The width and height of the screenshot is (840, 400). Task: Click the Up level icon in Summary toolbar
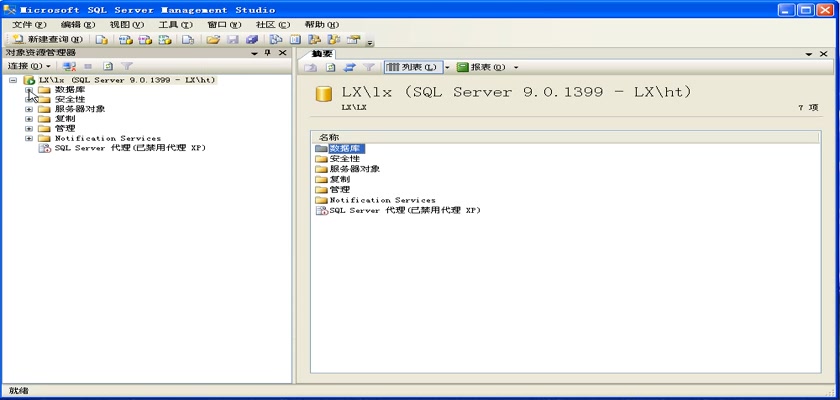[311, 67]
